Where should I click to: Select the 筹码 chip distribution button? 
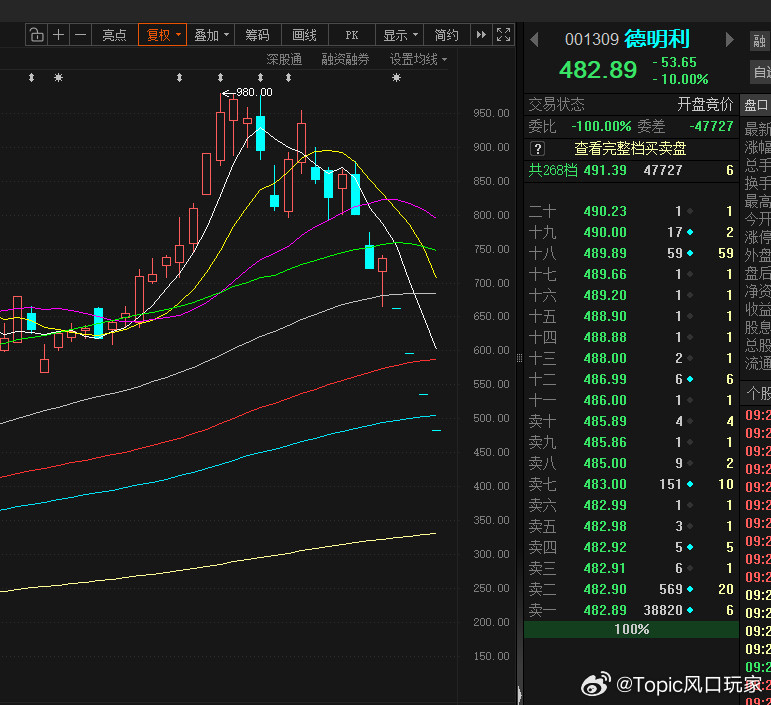258,35
